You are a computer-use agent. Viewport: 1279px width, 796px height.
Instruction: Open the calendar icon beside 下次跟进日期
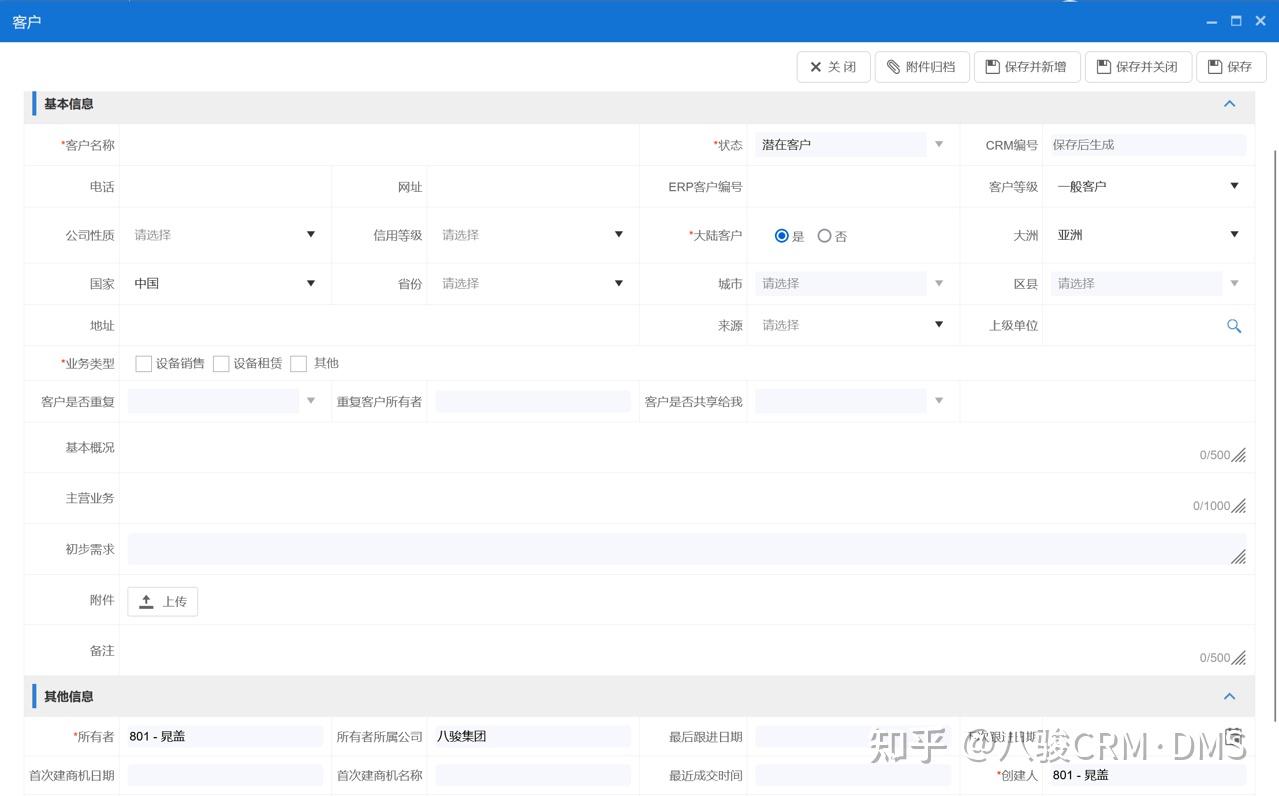(1233, 735)
